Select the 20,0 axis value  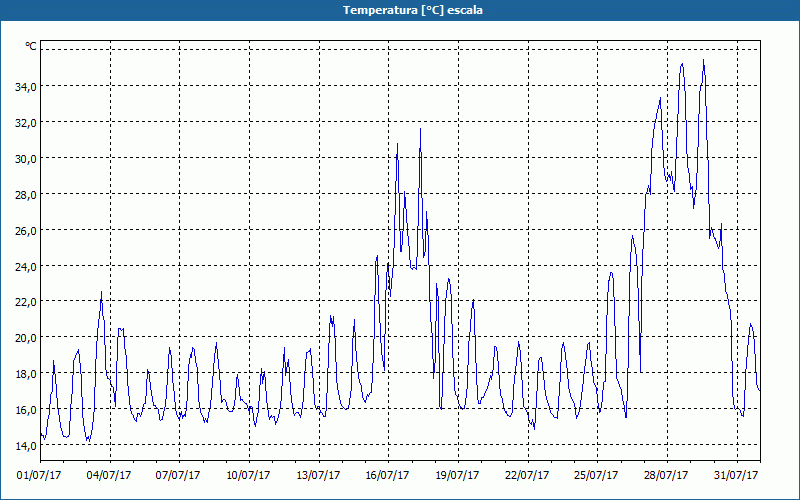(x=26, y=338)
